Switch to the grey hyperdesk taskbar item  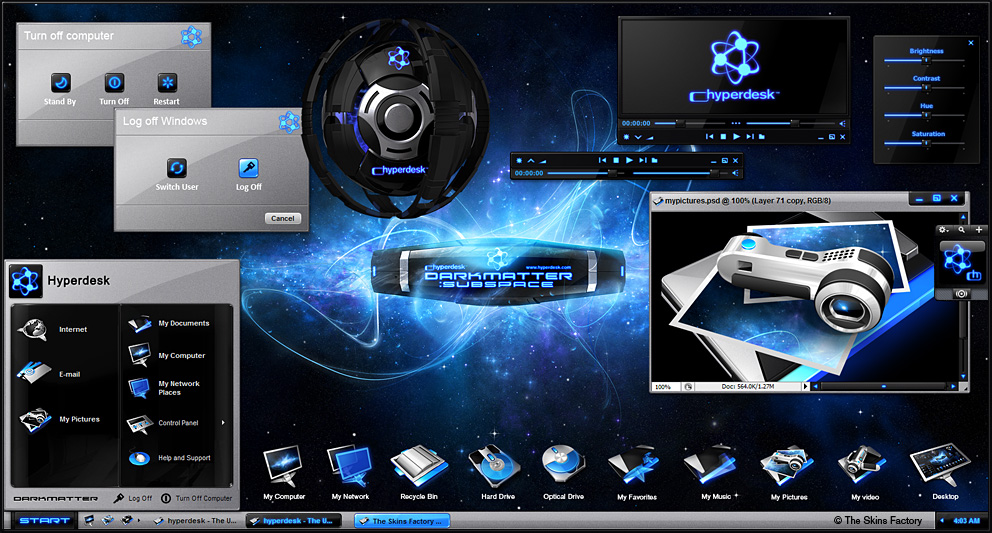[195, 521]
